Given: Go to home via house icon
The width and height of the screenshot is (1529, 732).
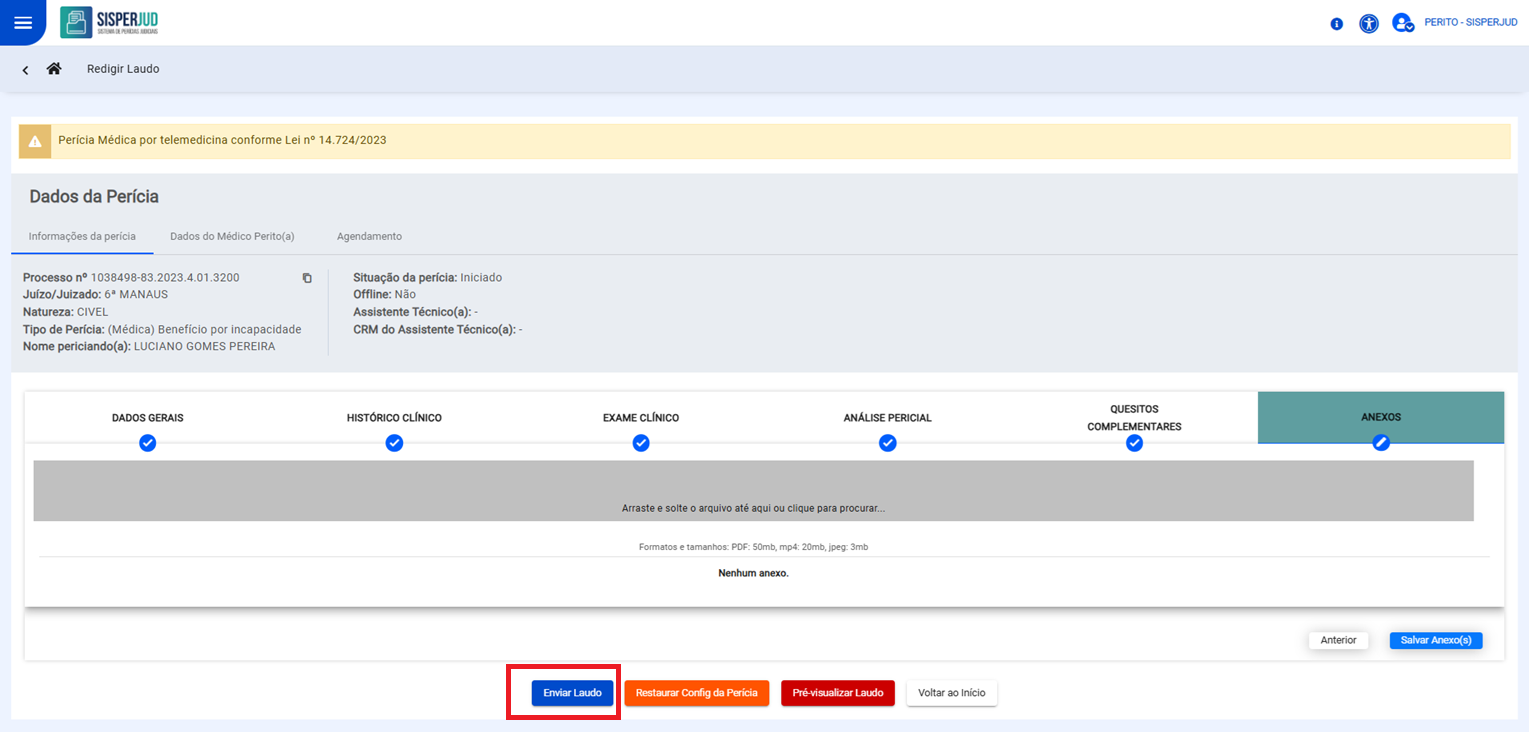Looking at the screenshot, I should click(x=54, y=69).
